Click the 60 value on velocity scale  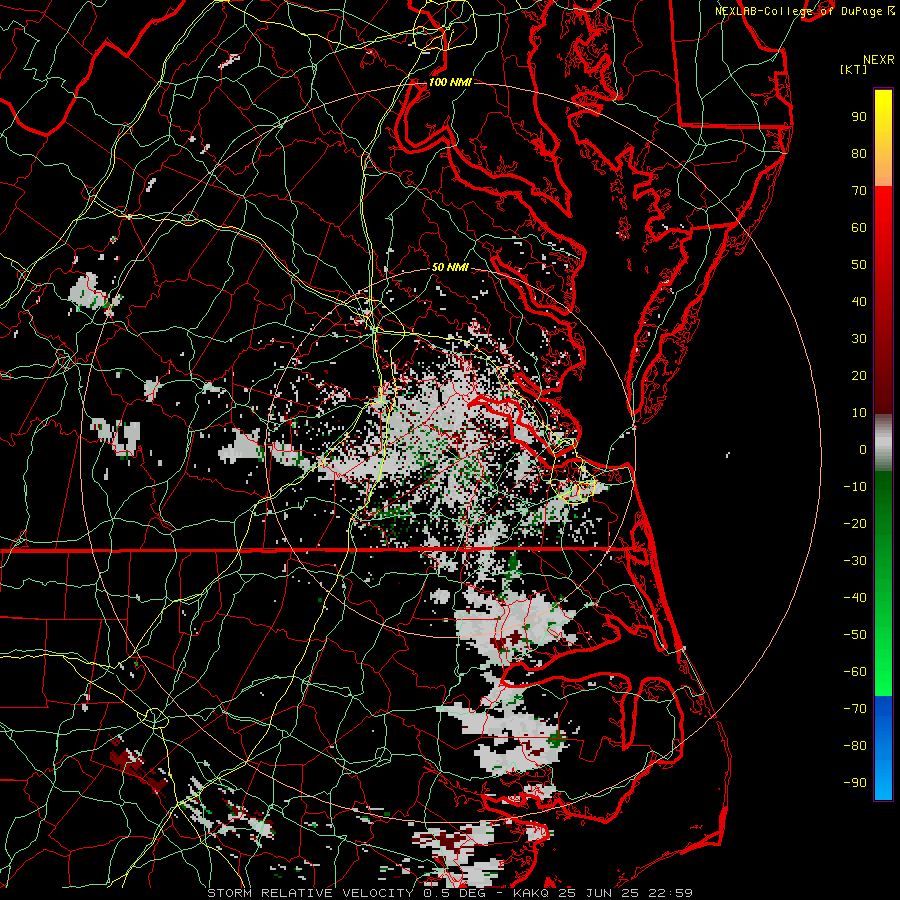coord(859,228)
